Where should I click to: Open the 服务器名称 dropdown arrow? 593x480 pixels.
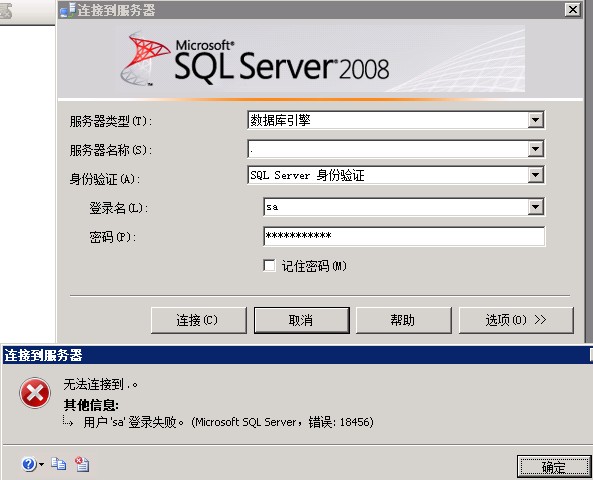535,149
